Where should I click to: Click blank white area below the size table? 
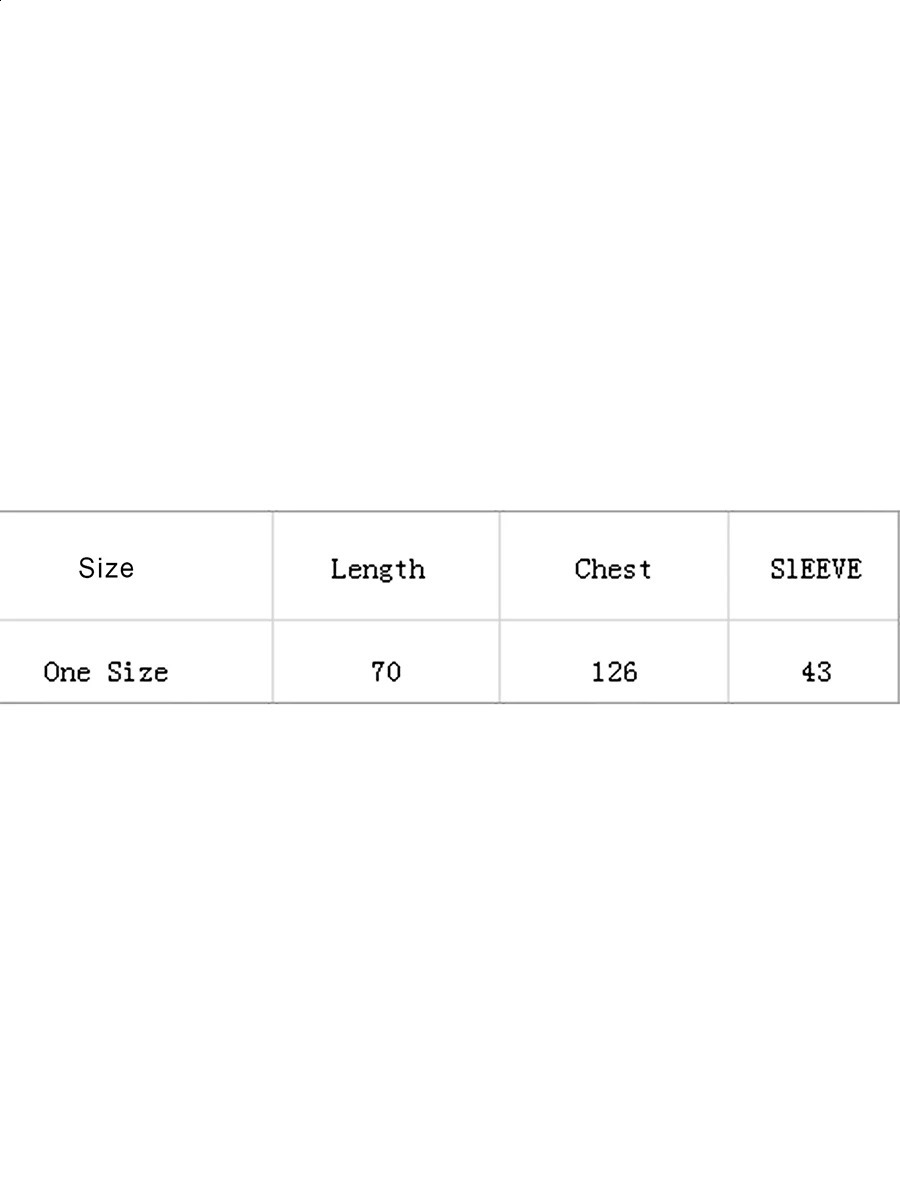pos(450,950)
